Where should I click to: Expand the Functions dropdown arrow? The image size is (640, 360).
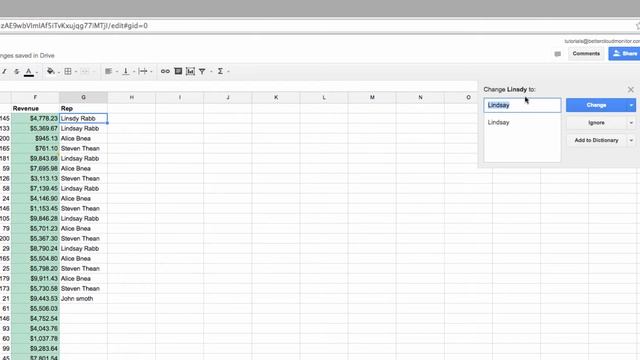click(x=228, y=72)
